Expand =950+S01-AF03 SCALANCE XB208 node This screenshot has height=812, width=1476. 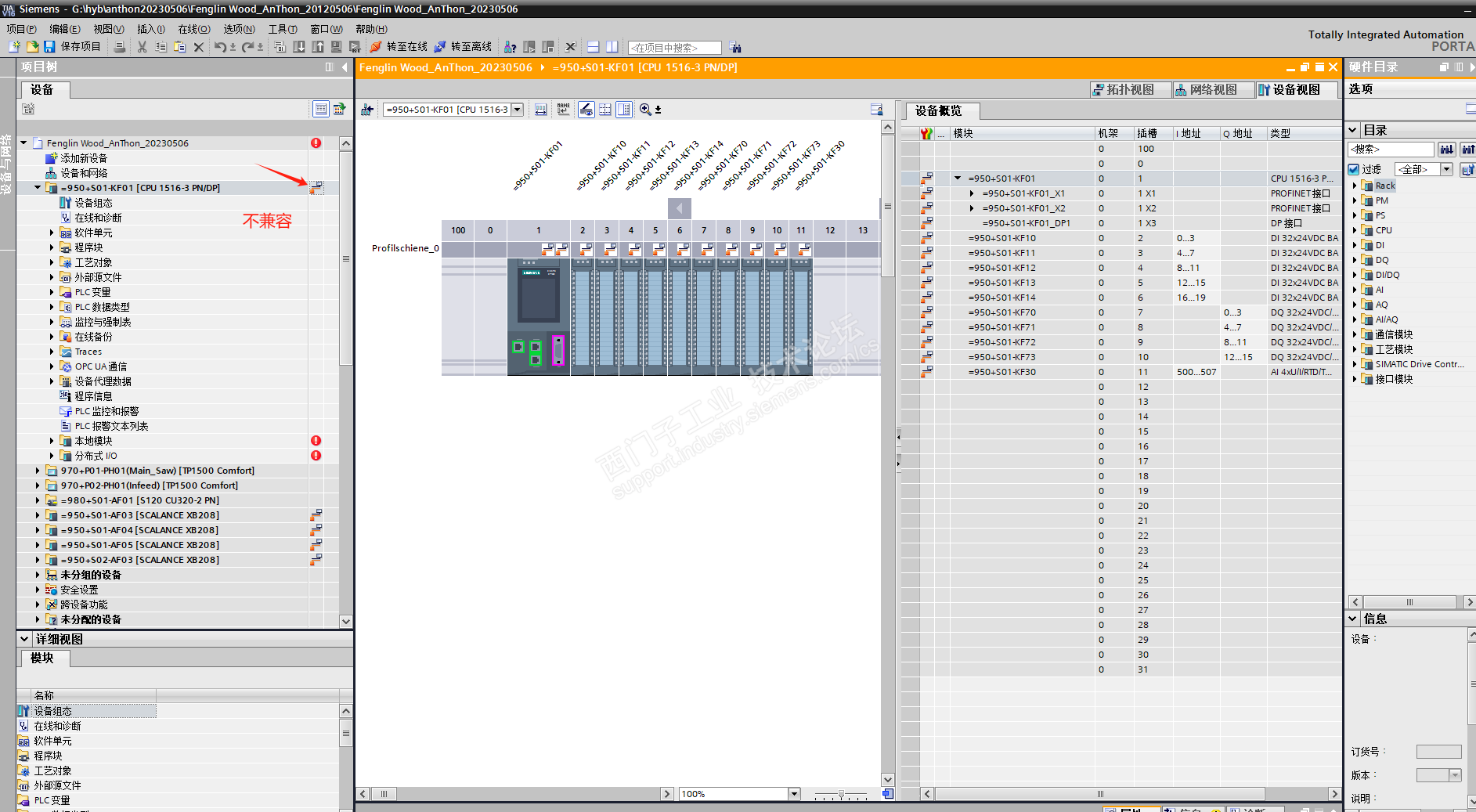[x=38, y=515]
